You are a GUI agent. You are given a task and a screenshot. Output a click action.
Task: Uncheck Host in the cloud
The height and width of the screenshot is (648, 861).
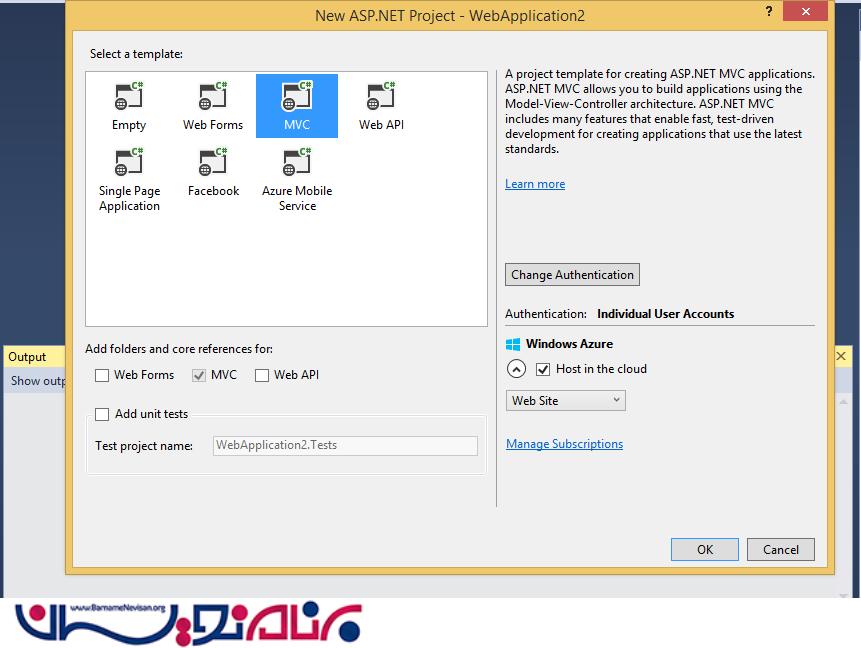543,369
